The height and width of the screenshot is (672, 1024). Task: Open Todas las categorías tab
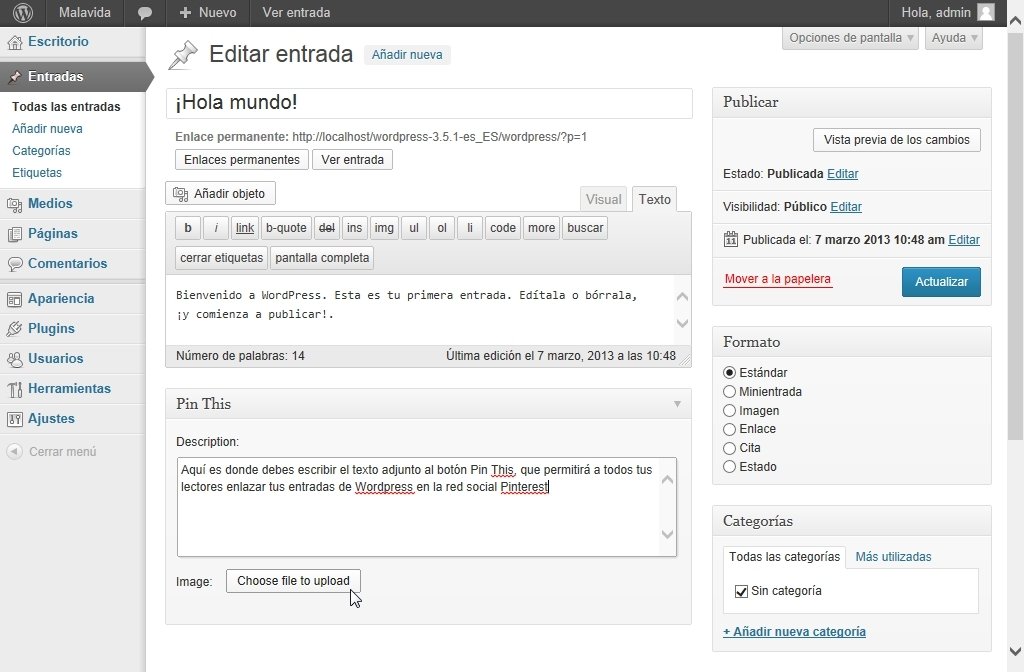784,557
